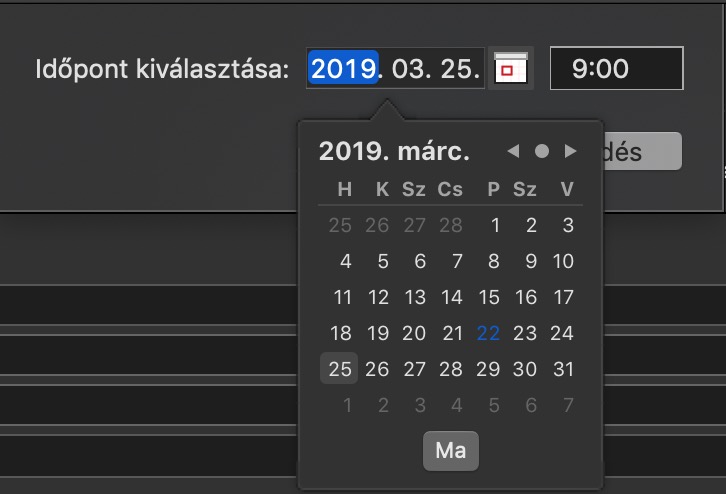
Task: Go to next month arrow
Action: pyautogui.click(x=570, y=151)
